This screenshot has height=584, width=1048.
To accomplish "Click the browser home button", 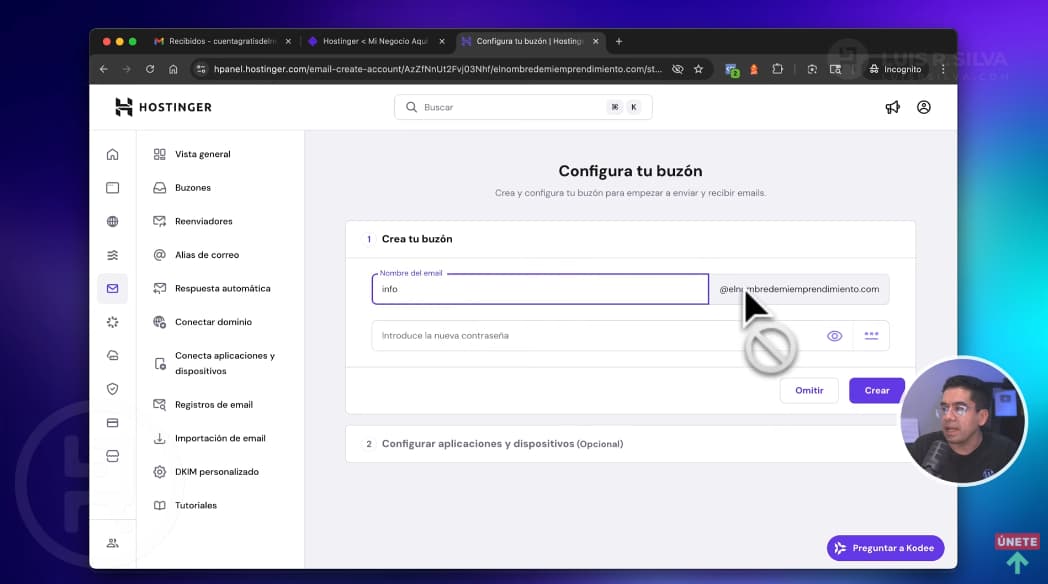I will pyautogui.click(x=173, y=69).
